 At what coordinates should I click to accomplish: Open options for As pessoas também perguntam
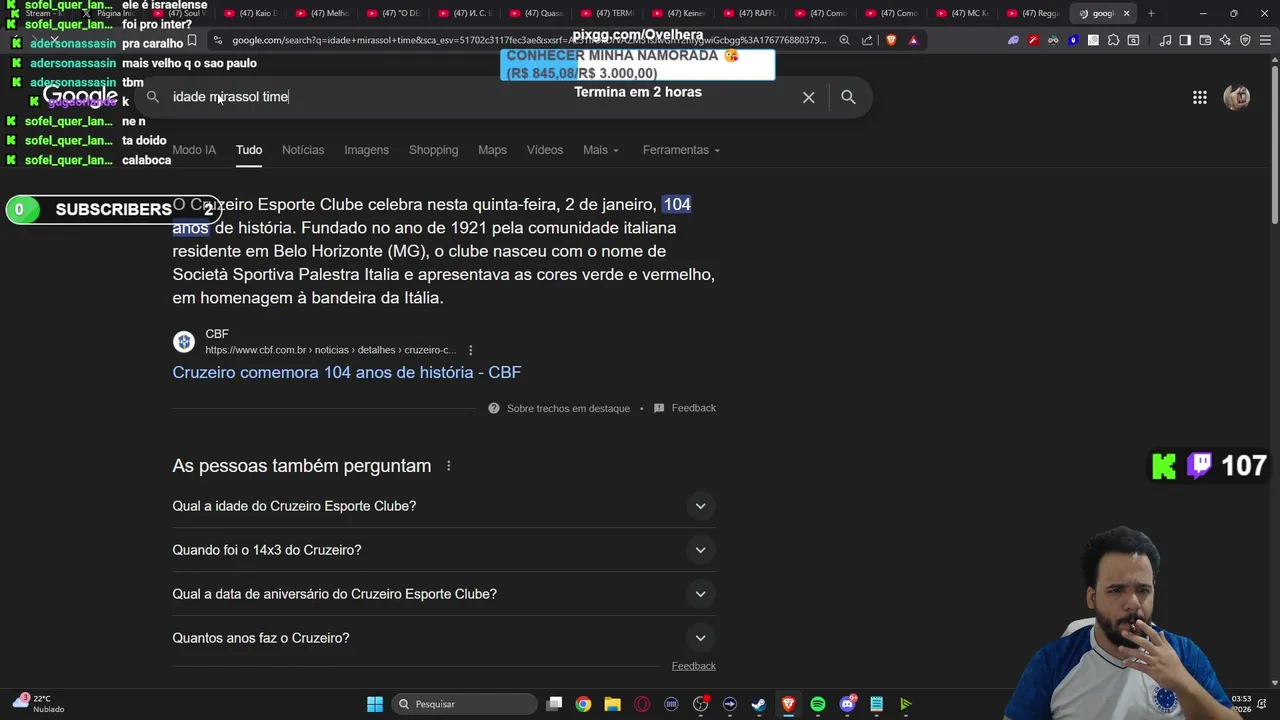pos(448,466)
